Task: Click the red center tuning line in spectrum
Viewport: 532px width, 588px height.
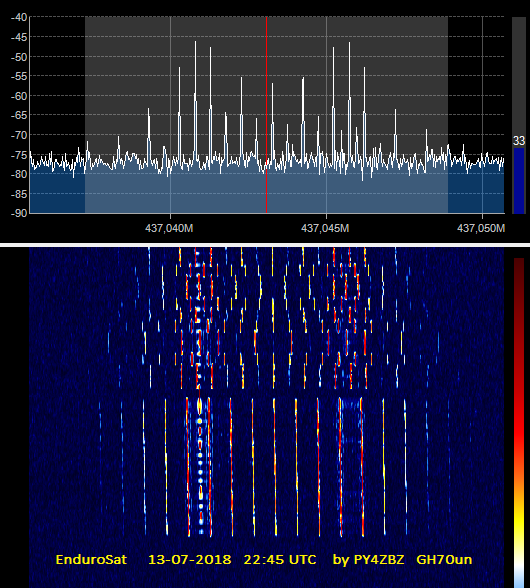Action: (267, 115)
